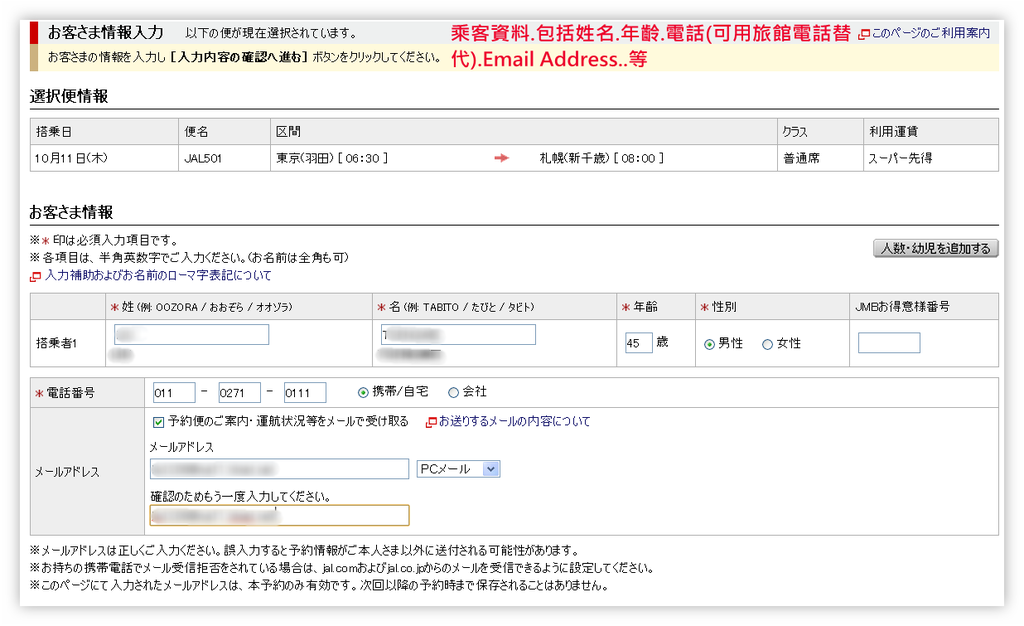Click phone number field containing 011
Screen dimensions: 1024x626
point(174,392)
